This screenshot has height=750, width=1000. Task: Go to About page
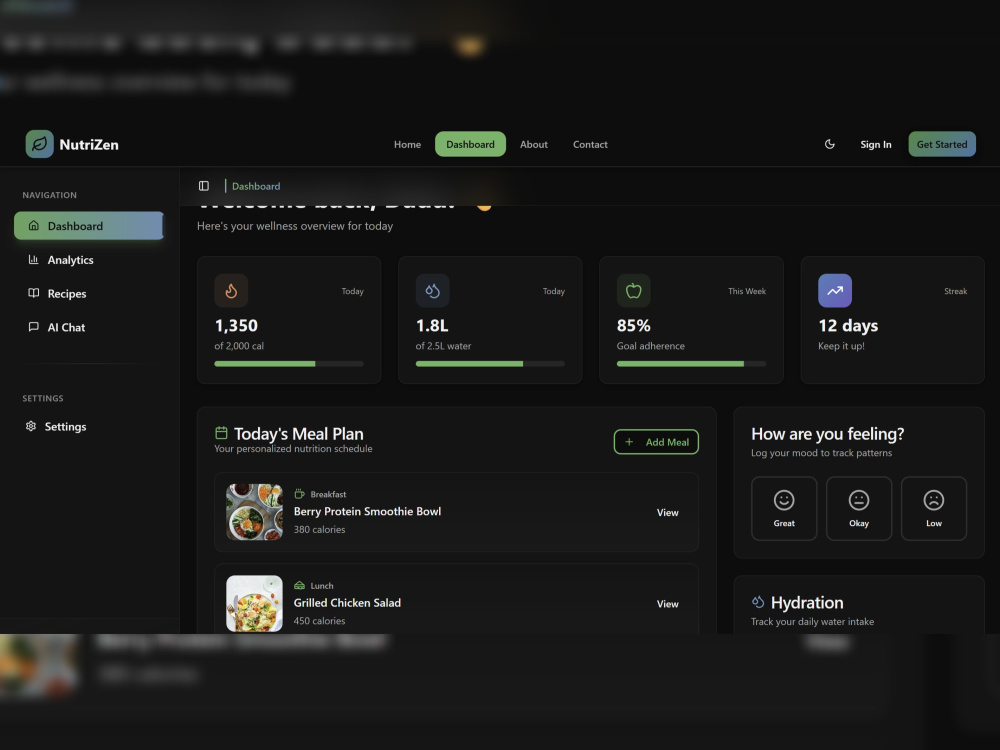pyautogui.click(x=534, y=144)
